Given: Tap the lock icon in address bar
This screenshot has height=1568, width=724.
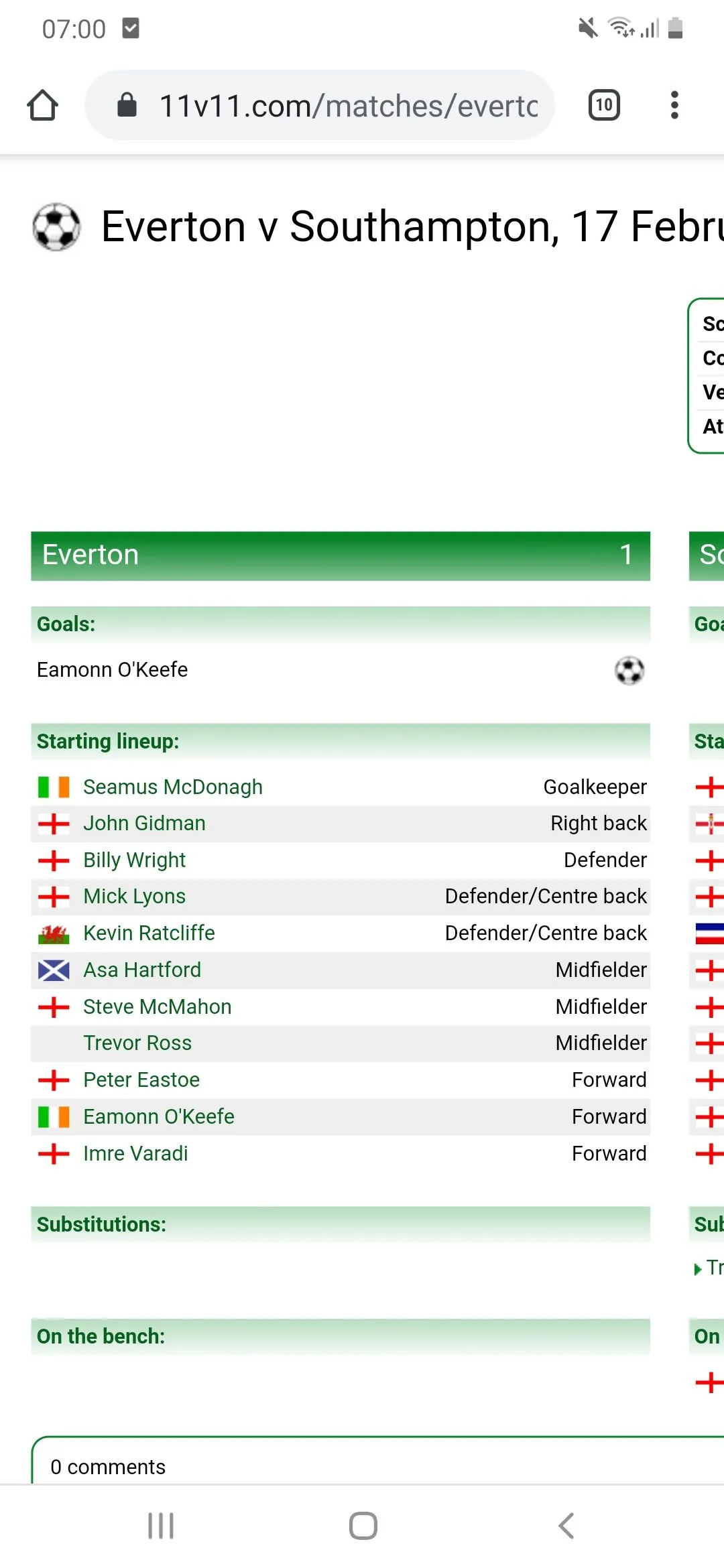Looking at the screenshot, I should pos(127,105).
